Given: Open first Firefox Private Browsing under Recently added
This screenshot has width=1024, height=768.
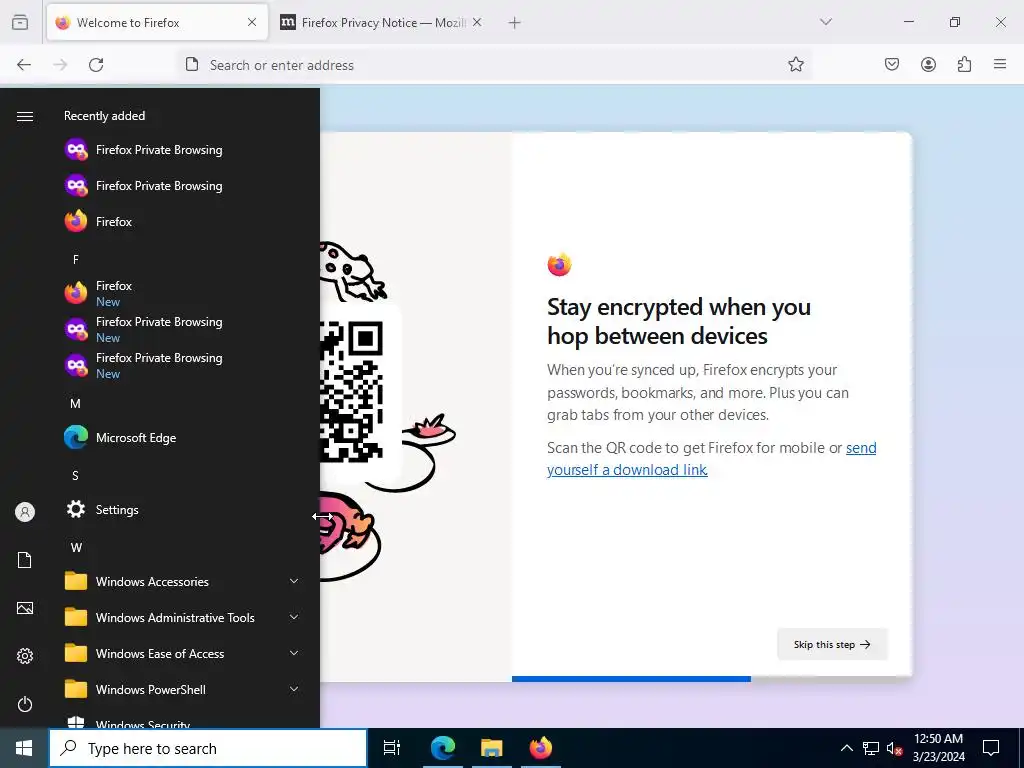Looking at the screenshot, I should pos(183,150).
